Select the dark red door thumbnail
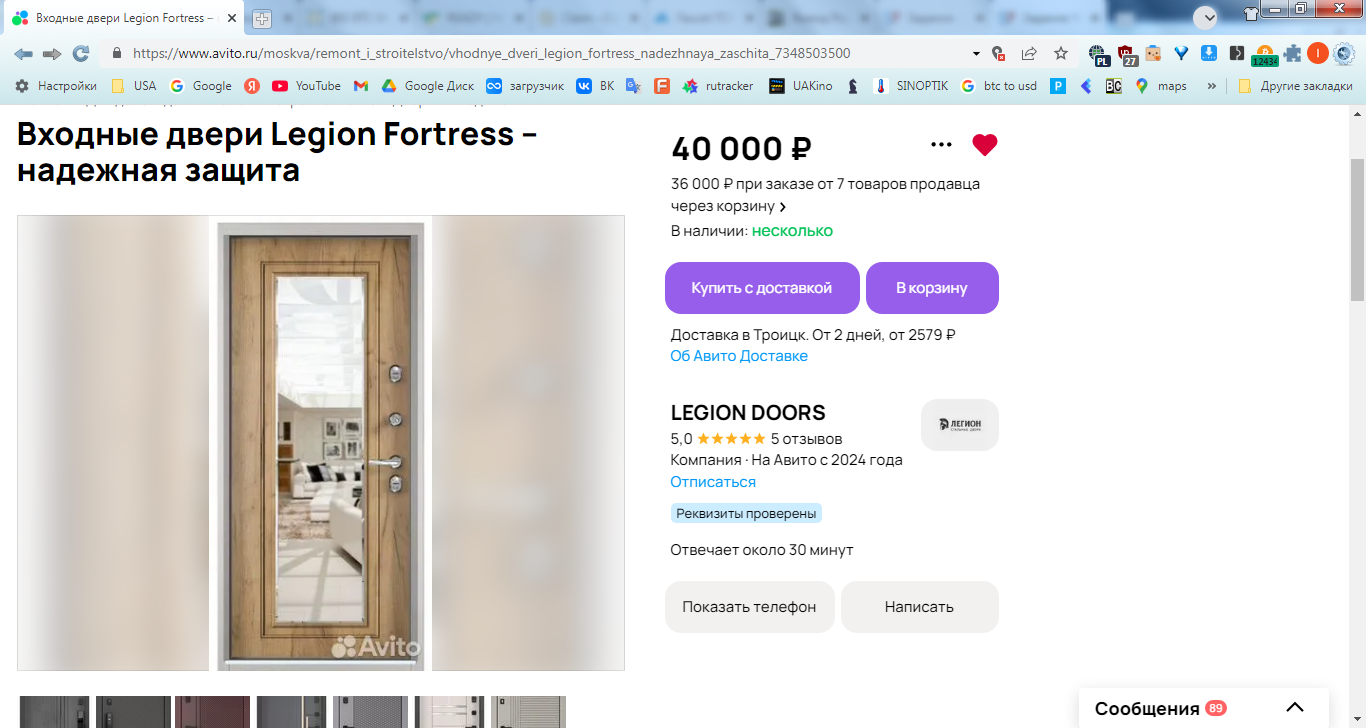 [212, 712]
